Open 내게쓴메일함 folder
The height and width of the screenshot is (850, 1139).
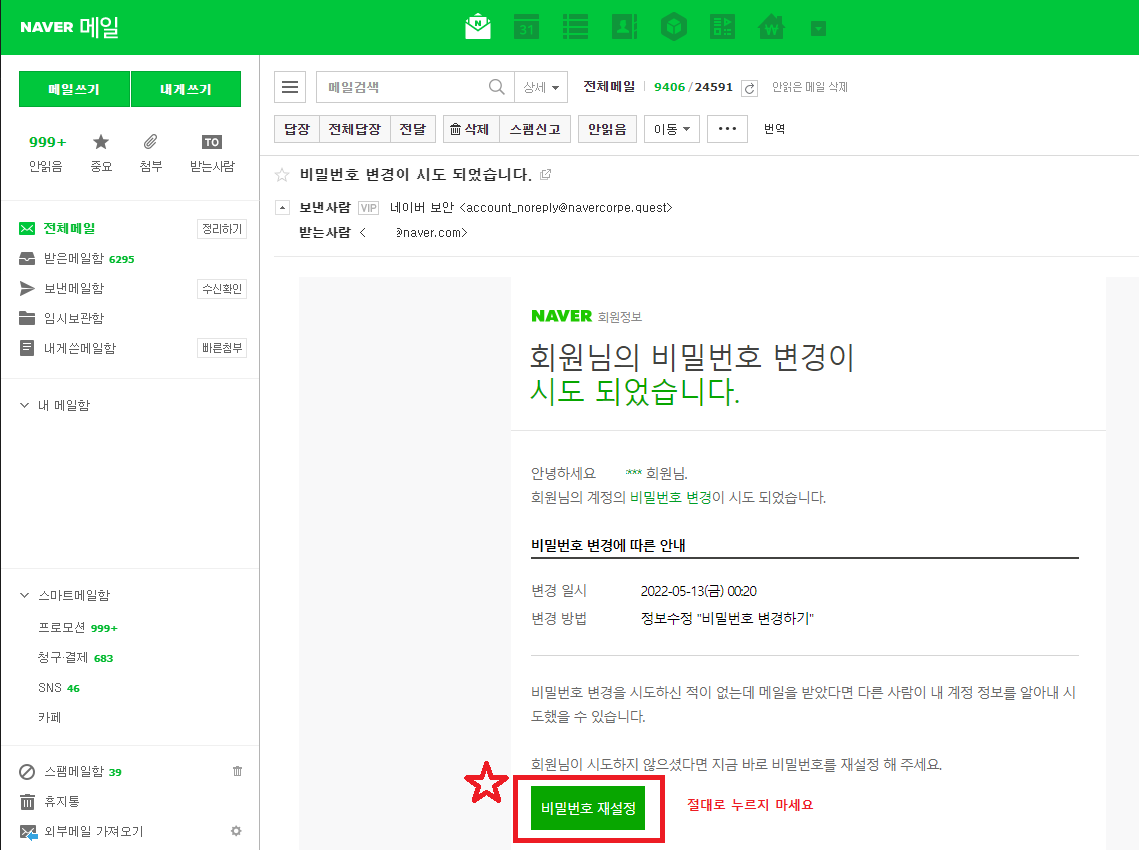click(x=80, y=348)
